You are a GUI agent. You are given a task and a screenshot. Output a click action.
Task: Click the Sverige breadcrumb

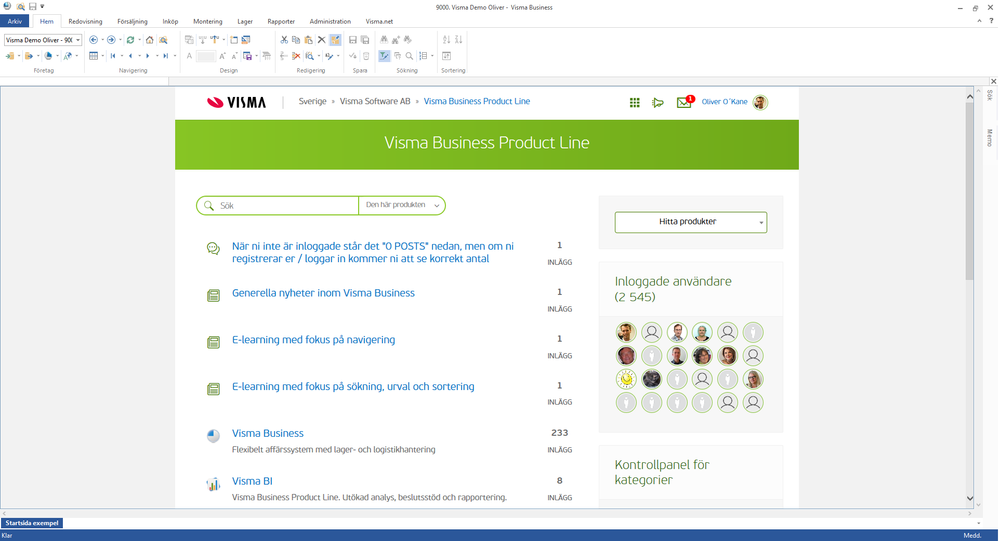click(x=312, y=101)
